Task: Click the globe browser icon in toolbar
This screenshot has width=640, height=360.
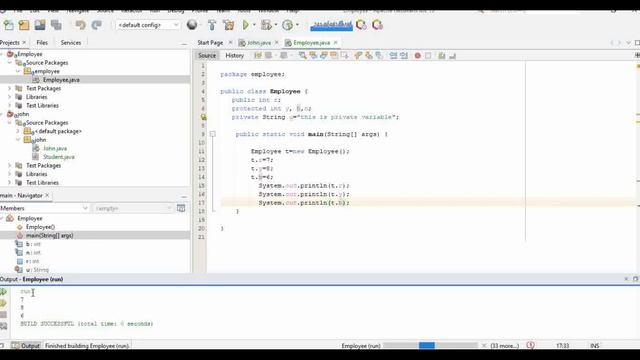Action: pos(192,25)
